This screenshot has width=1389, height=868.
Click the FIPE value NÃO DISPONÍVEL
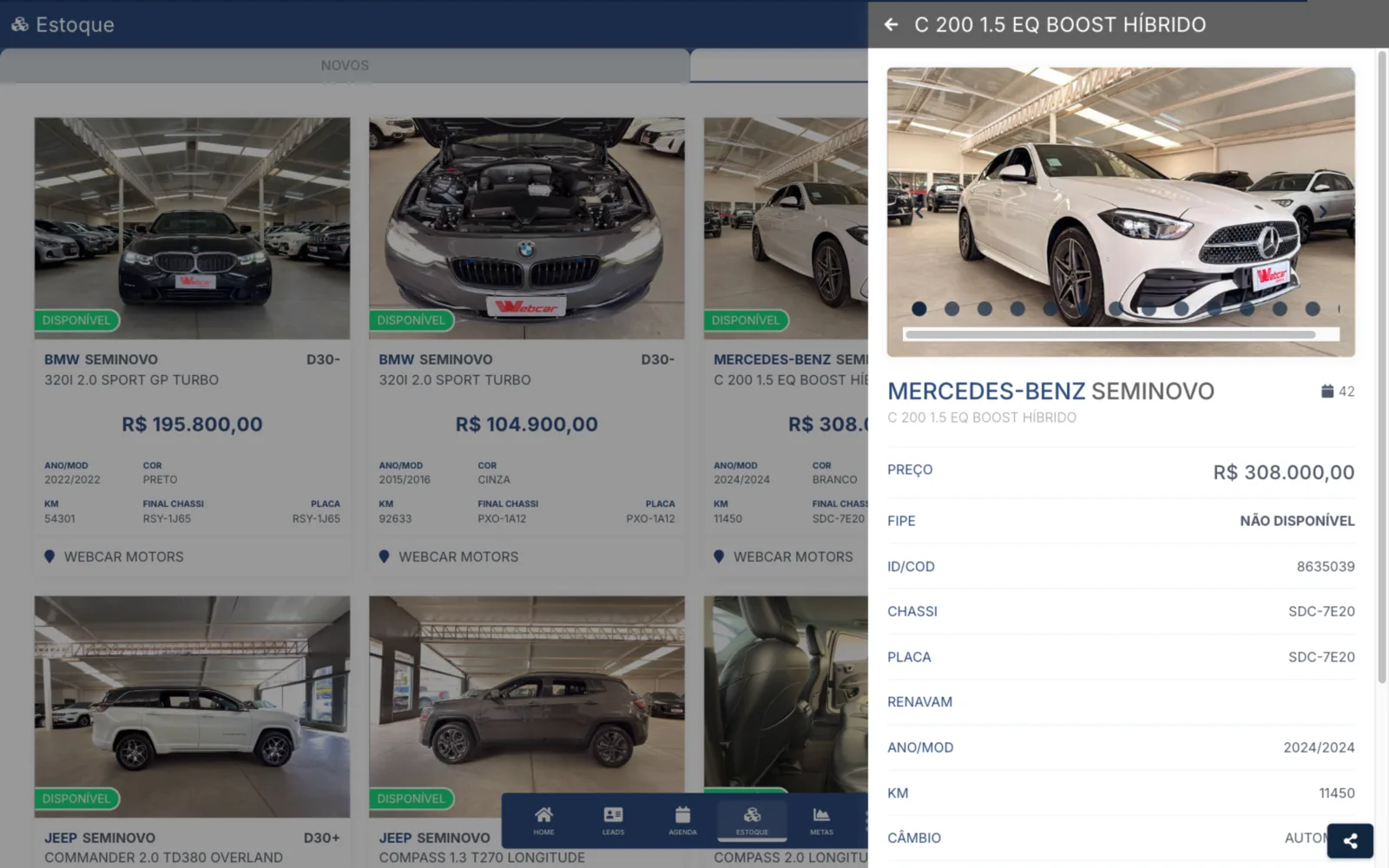[1297, 521]
